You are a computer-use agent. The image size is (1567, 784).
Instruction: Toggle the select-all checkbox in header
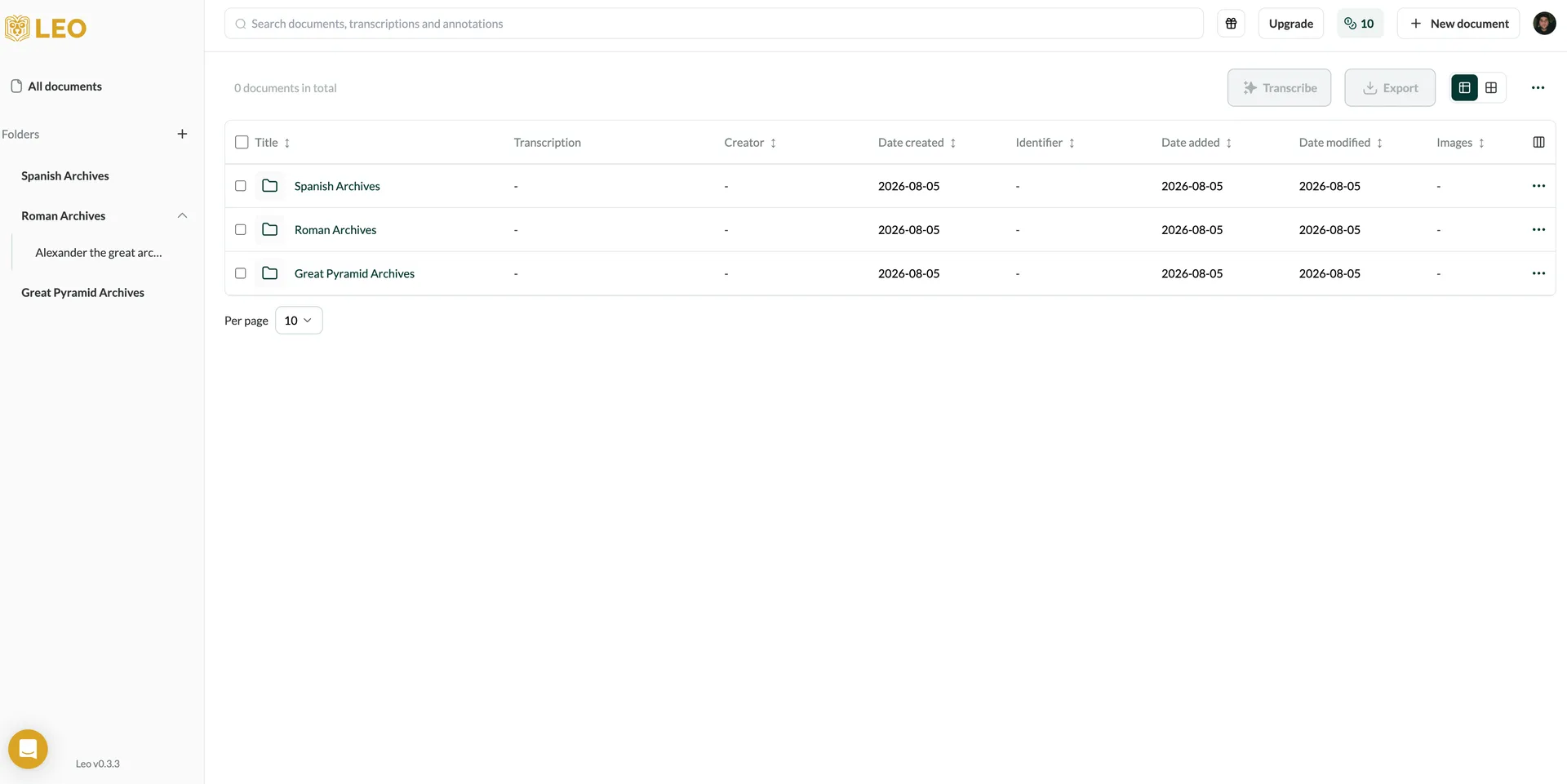(242, 143)
